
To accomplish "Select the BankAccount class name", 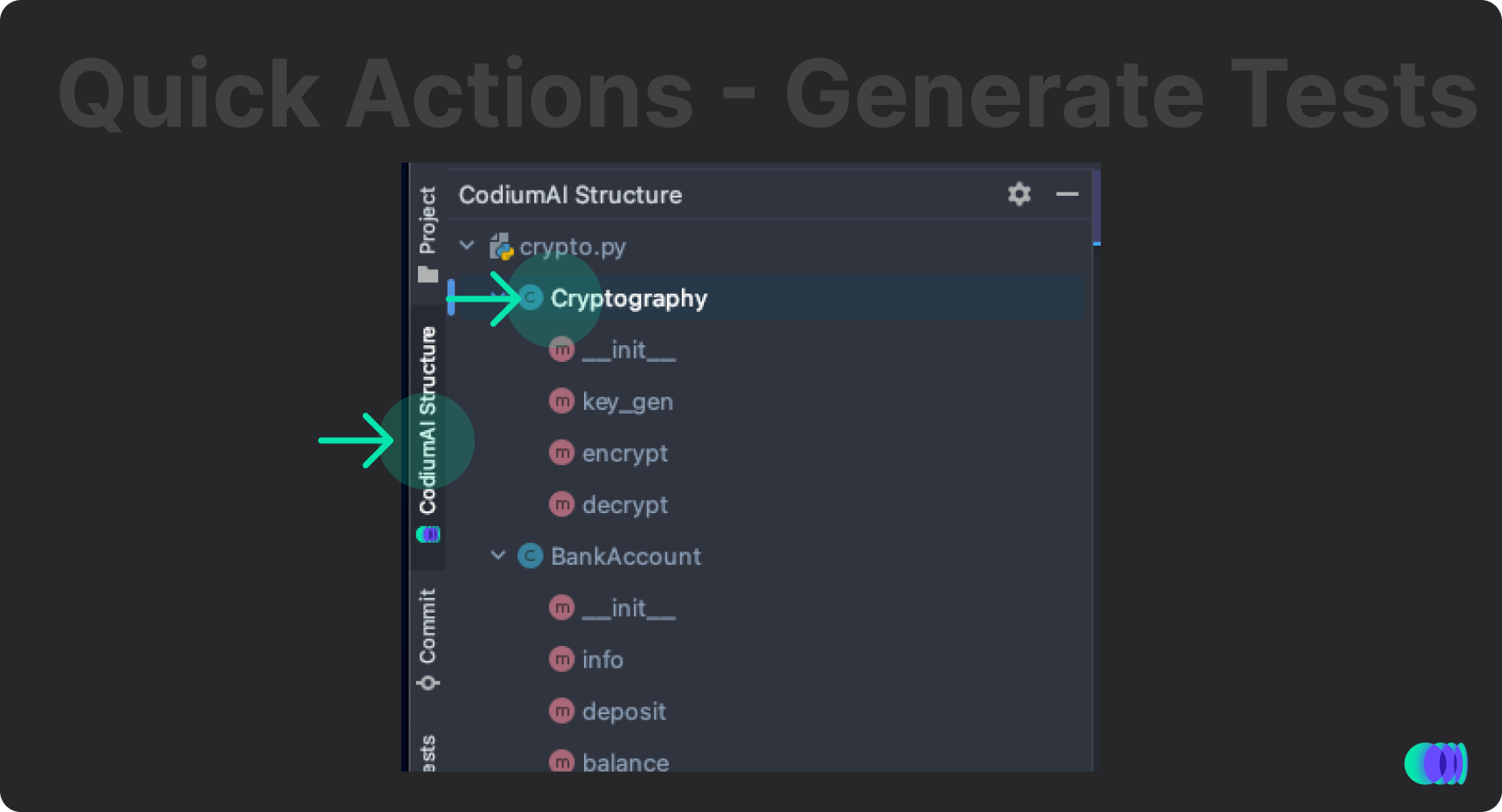I will (x=626, y=557).
